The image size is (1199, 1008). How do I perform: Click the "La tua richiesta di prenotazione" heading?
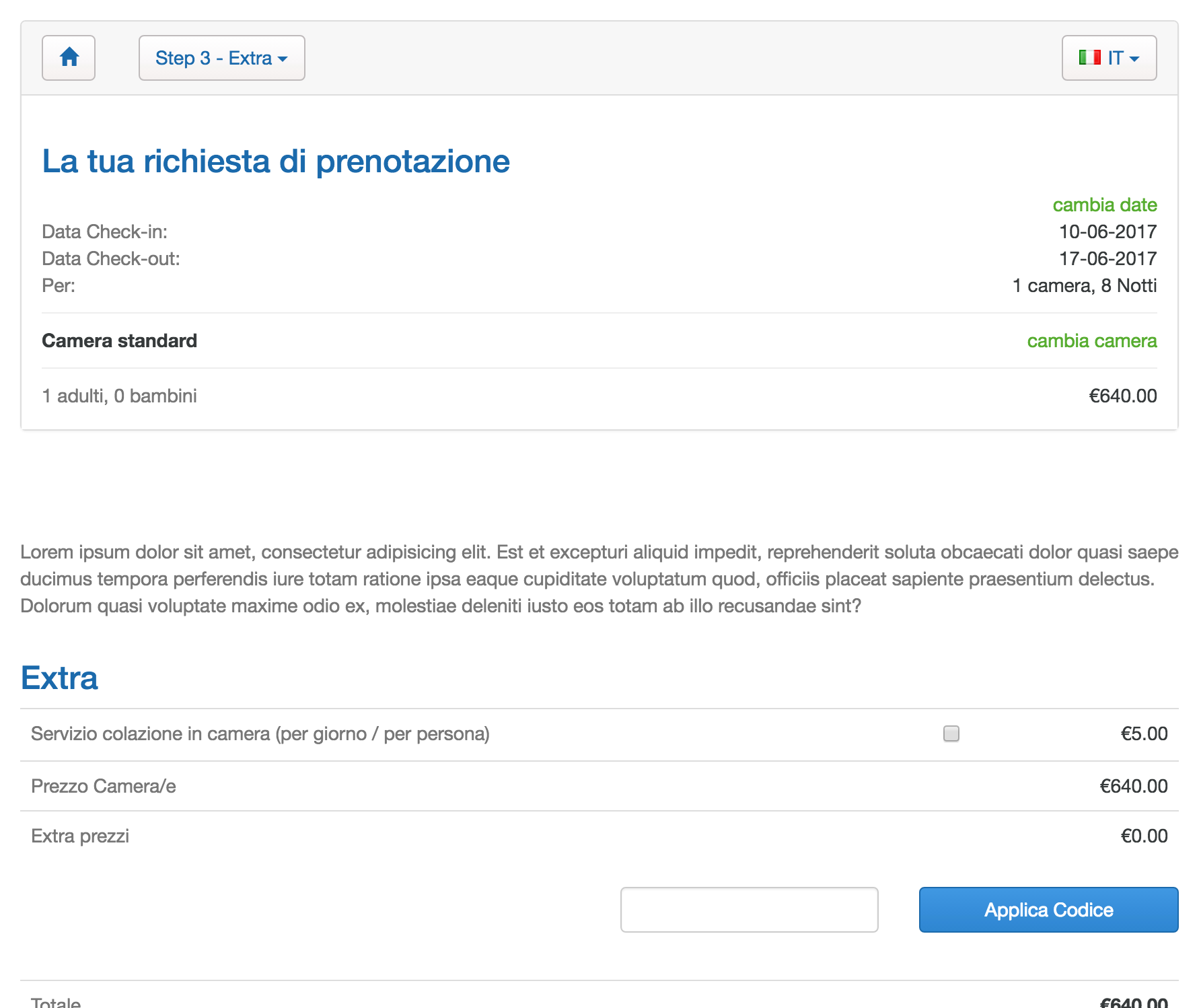click(276, 161)
